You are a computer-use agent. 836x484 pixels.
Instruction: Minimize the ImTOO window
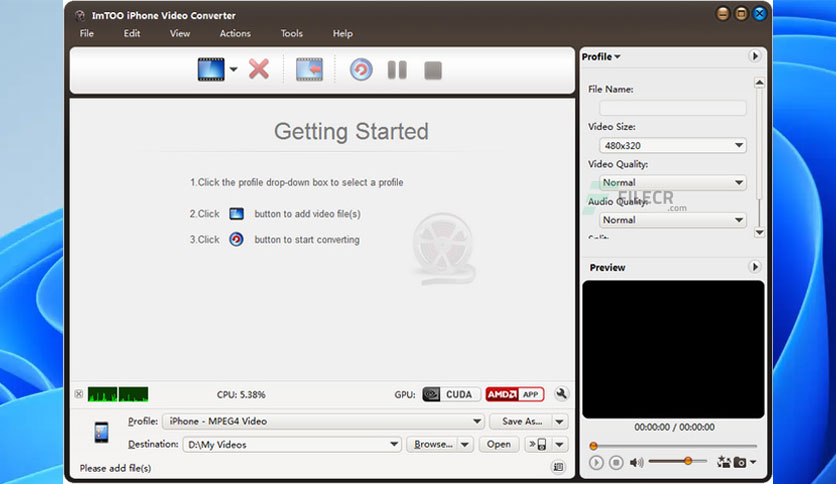coord(722,13)
